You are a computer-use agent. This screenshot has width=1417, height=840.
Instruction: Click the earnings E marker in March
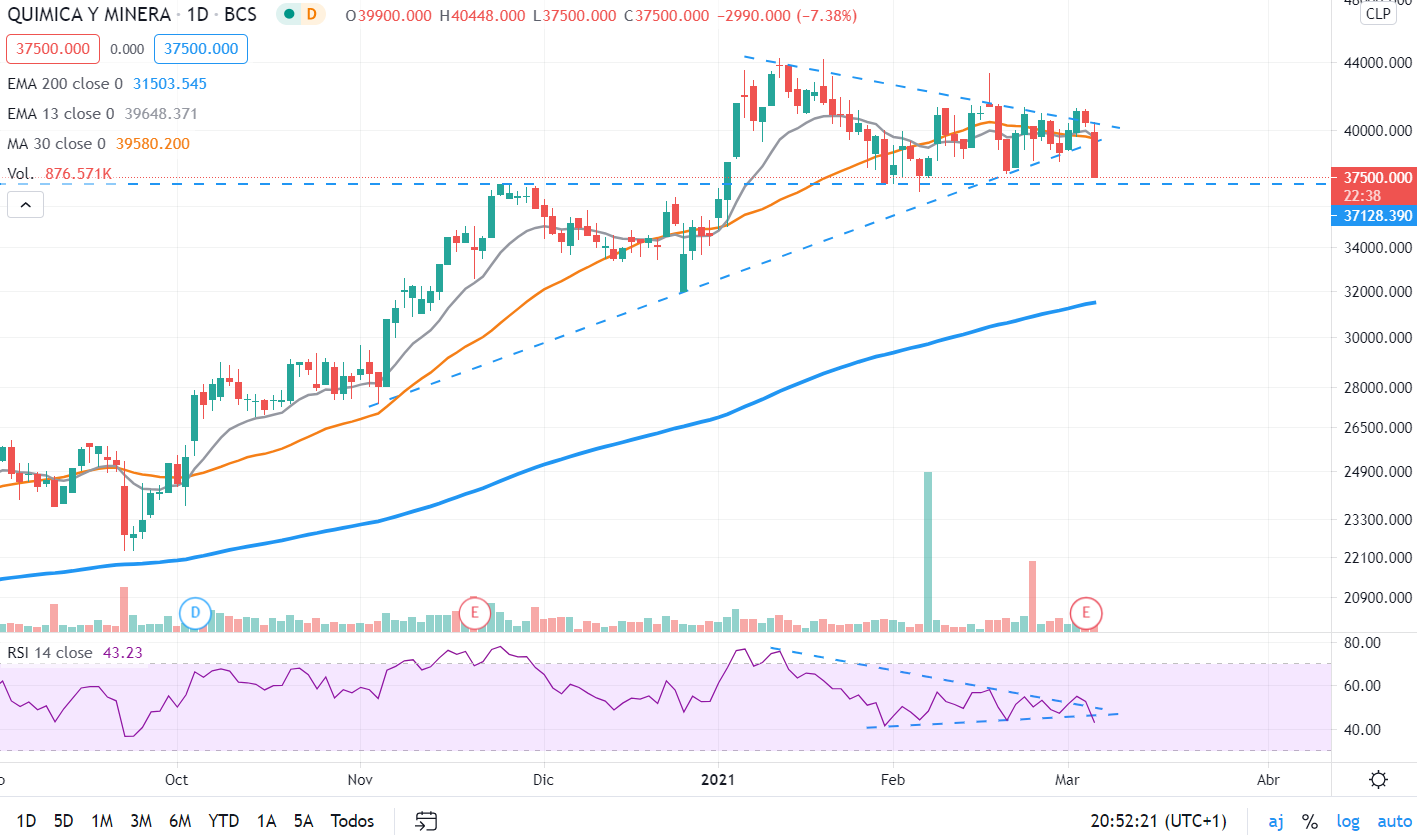[1086, 611]
